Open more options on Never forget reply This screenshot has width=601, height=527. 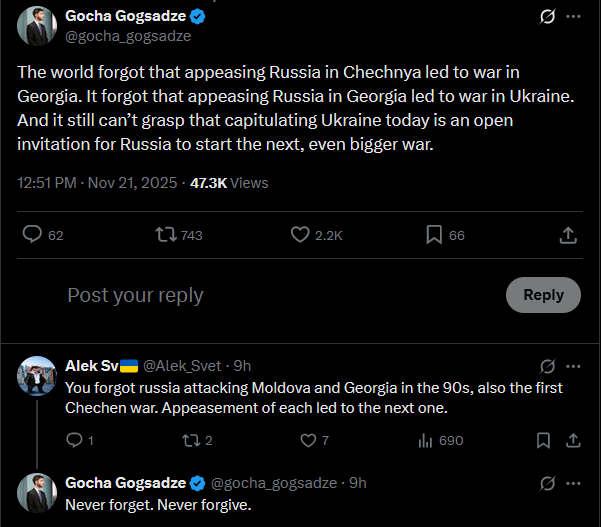[572, 483]
